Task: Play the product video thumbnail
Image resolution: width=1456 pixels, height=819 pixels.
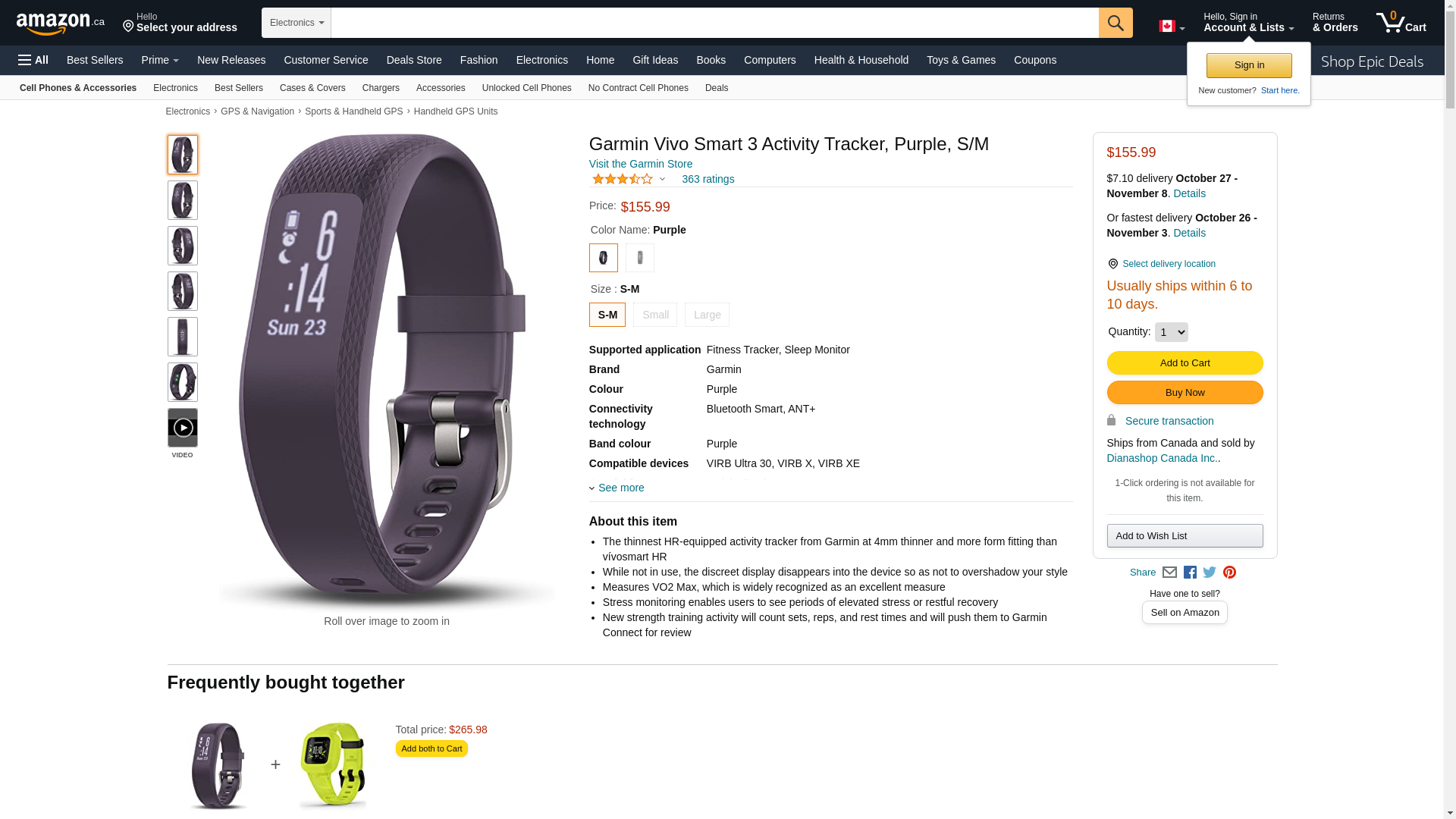Action: pyautogui.click(x=183, y=428)
